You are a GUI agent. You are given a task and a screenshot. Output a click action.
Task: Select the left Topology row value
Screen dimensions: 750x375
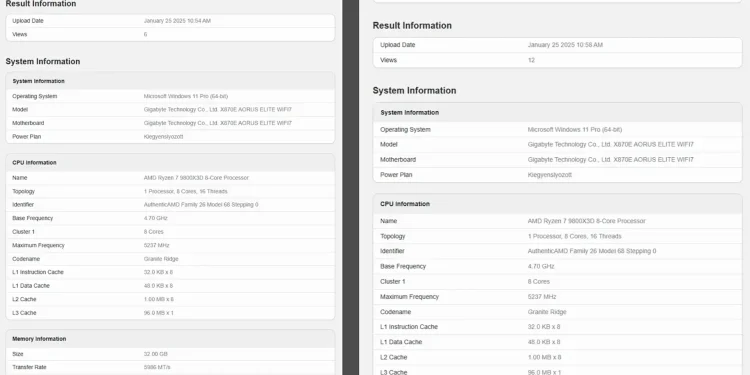click(186, 191)
